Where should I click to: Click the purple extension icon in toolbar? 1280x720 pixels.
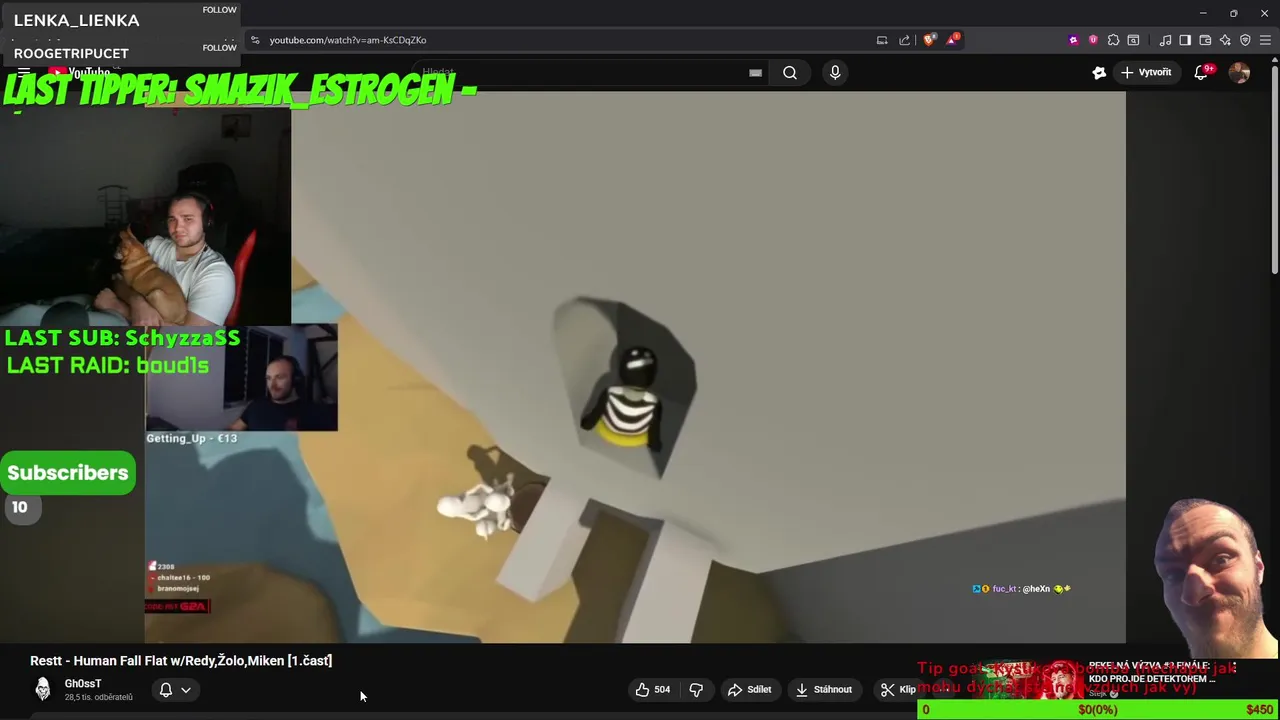tap(1073, 40)
